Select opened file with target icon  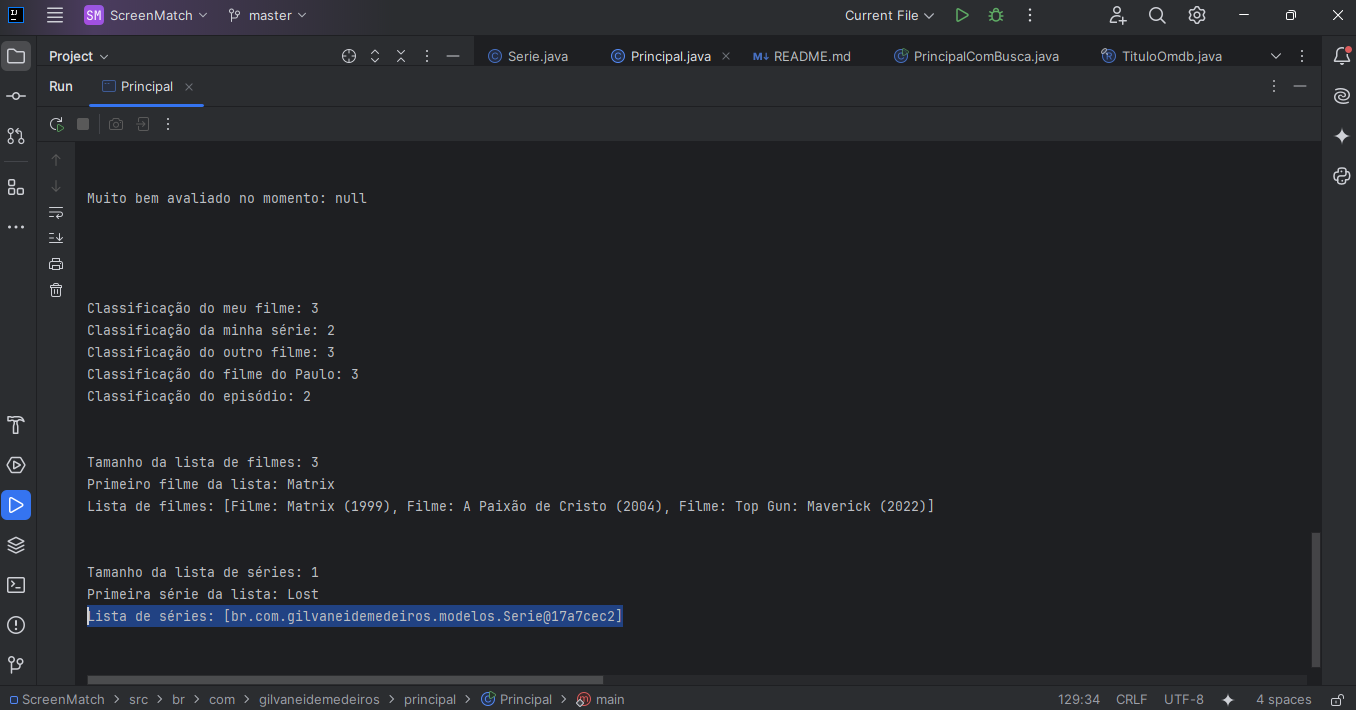pos(349,56)
